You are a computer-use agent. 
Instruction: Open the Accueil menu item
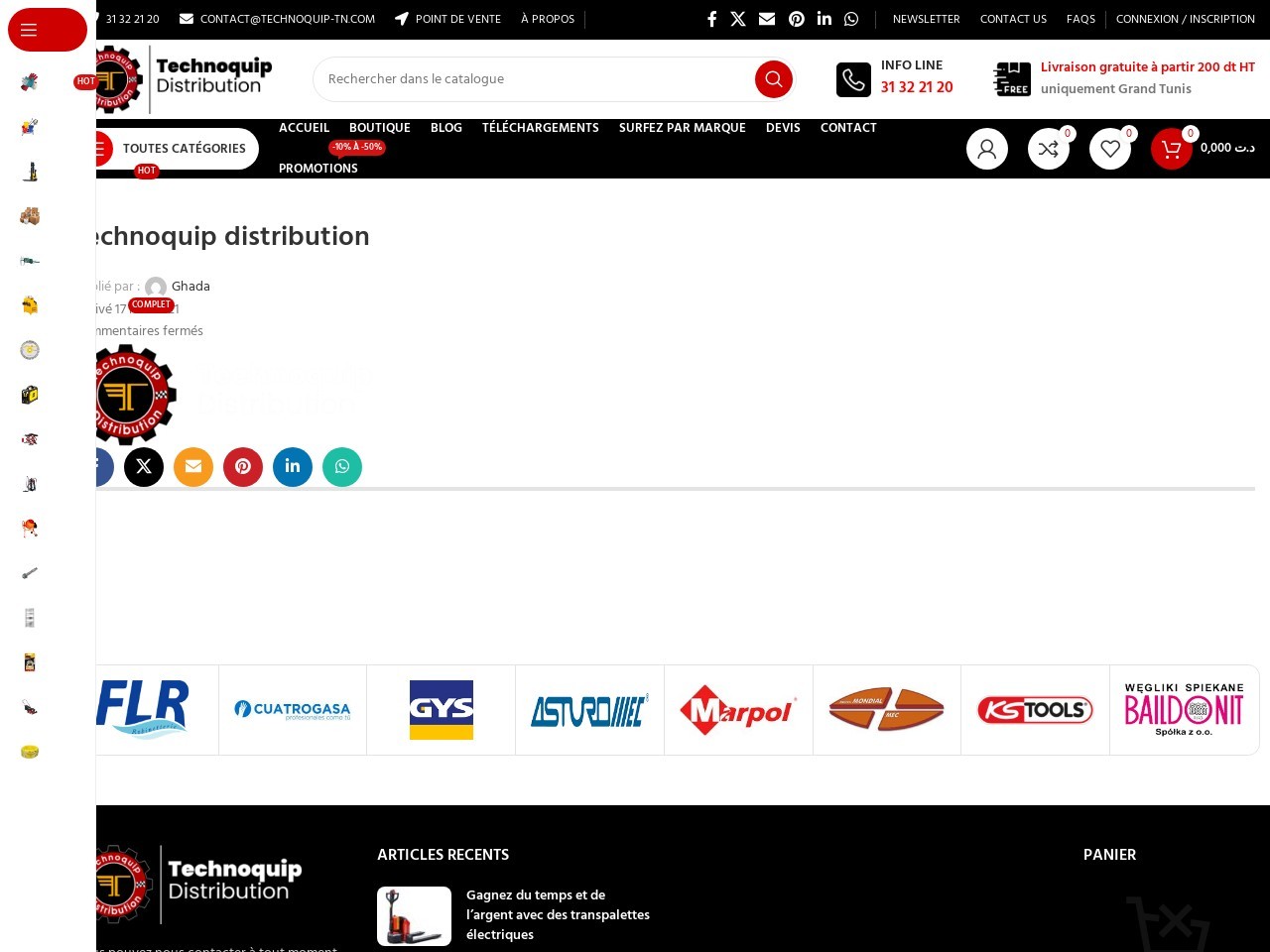(x=304, y=128)
